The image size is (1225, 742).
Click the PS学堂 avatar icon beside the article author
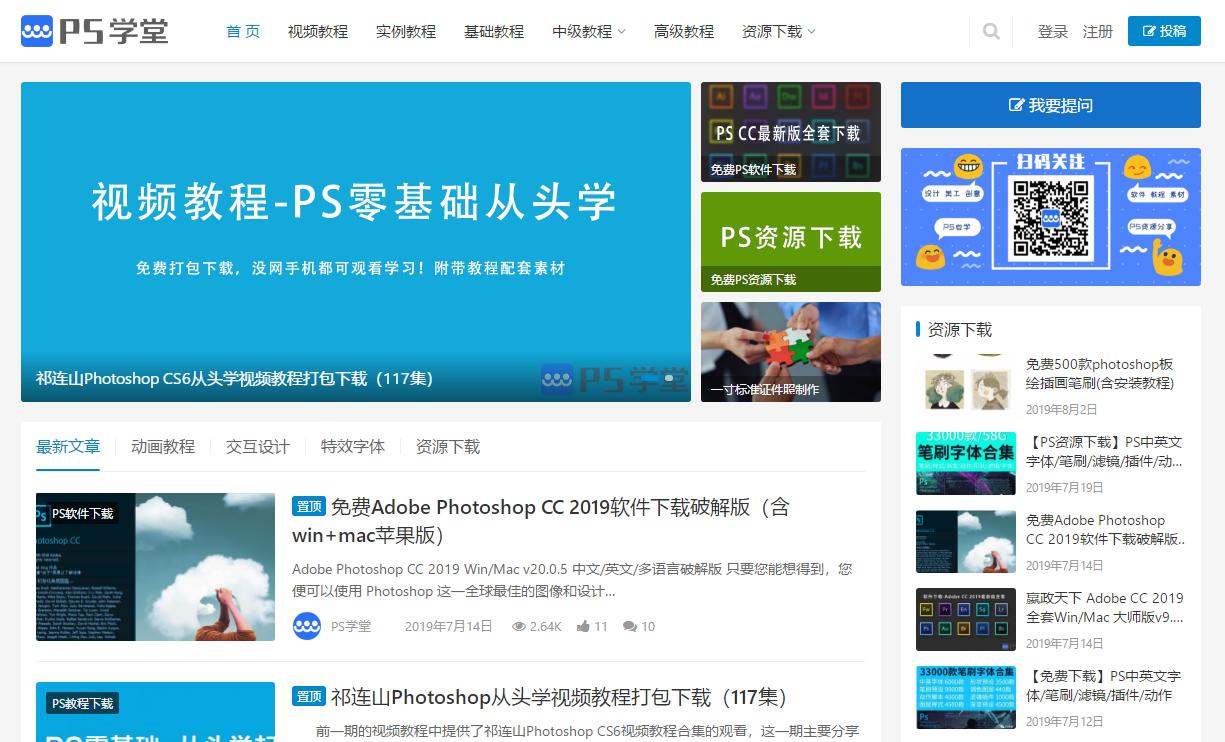(x=307, y=626)
